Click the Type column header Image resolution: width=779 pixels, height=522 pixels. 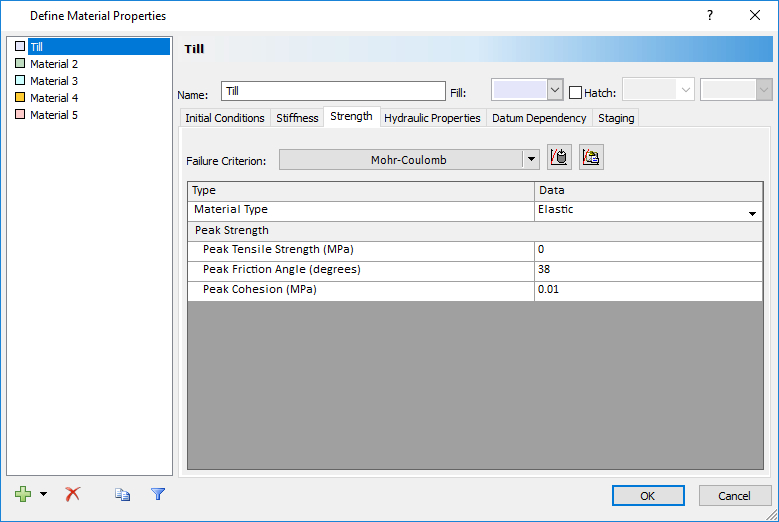(x=361, y=191)
